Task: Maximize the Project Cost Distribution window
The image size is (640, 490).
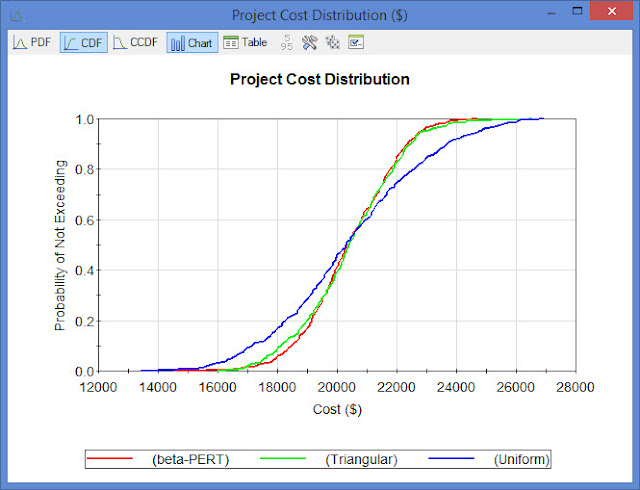Action: (x=577, y=11)
